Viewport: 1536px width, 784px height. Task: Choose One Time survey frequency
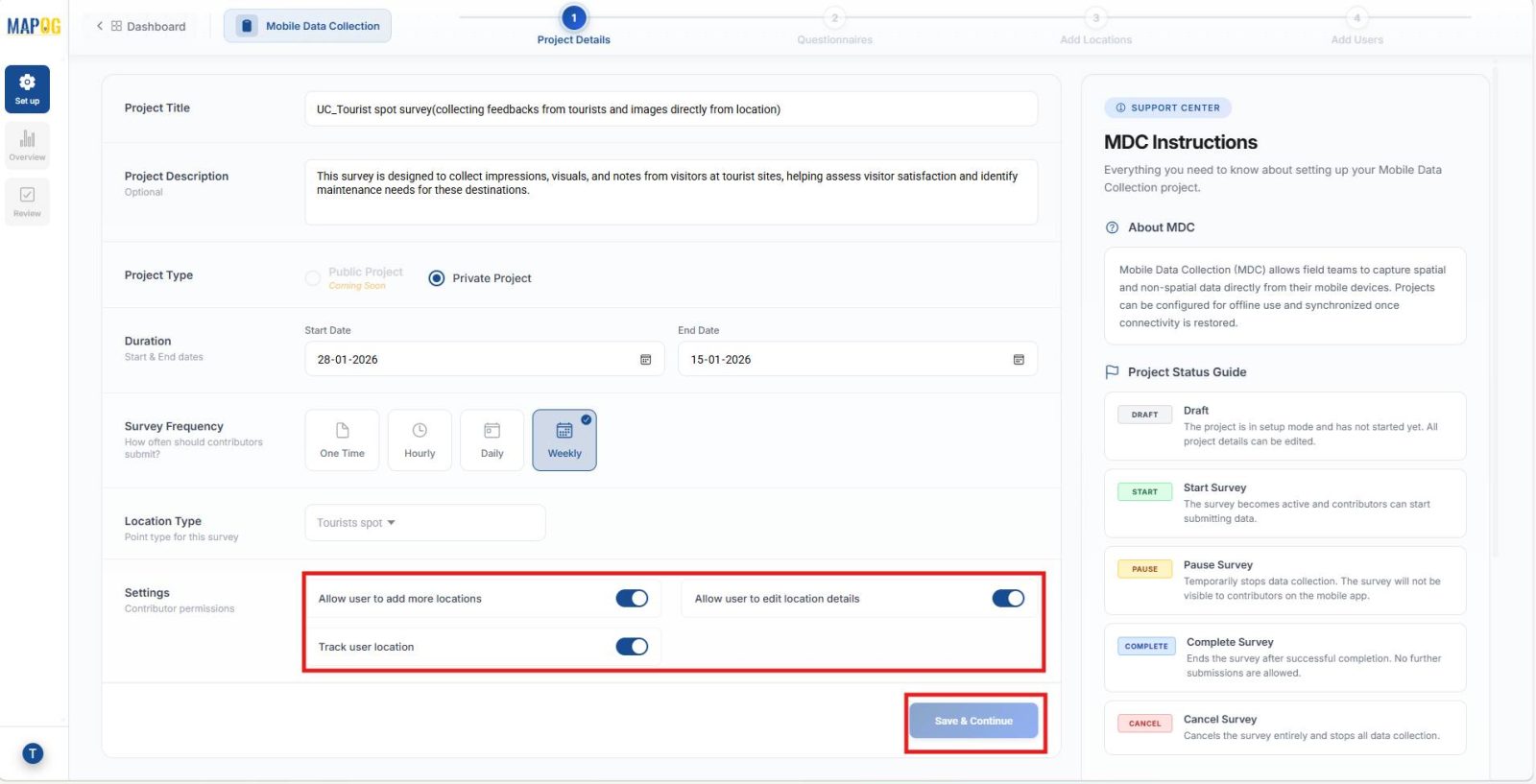(342, 440)
